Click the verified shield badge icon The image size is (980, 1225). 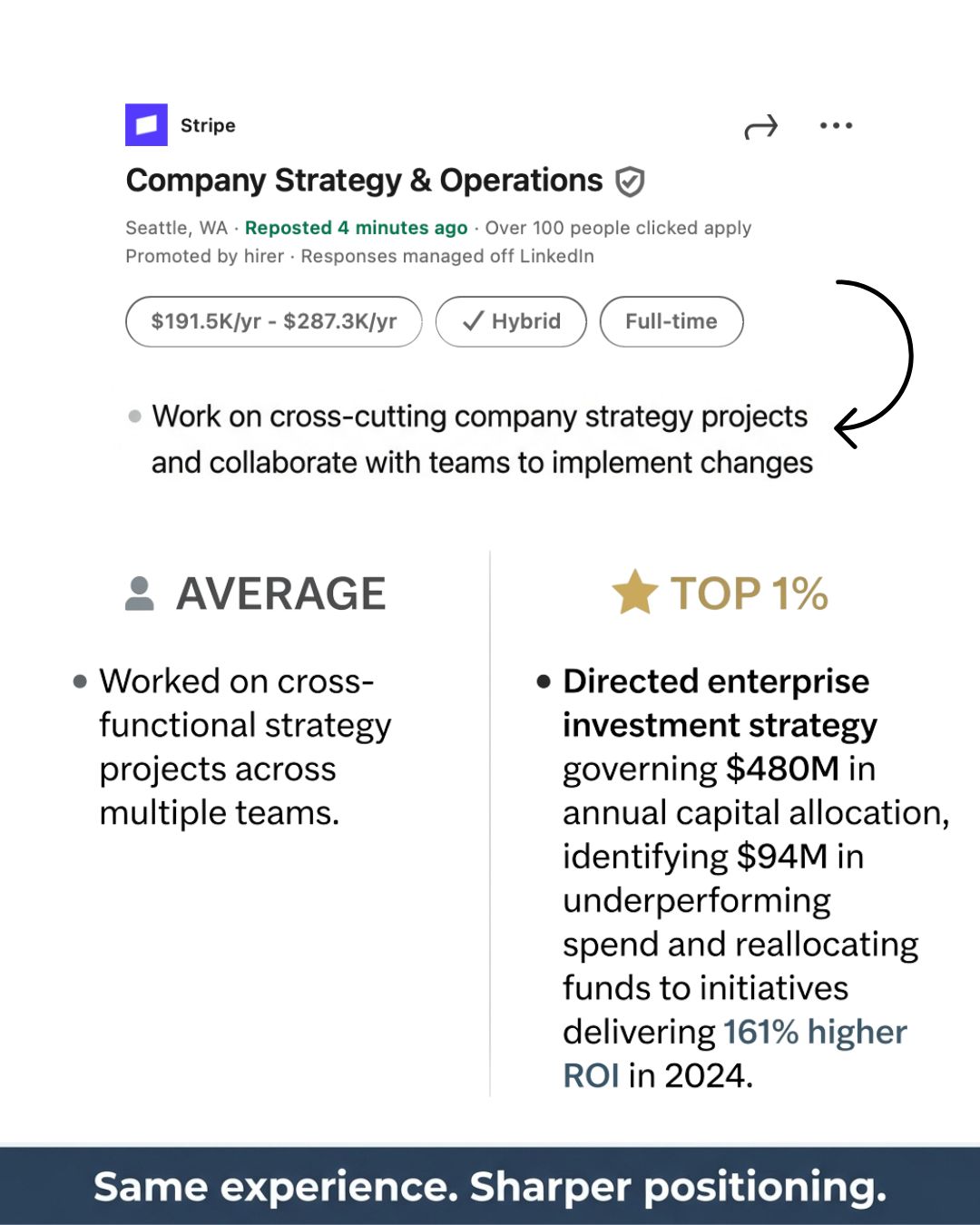630,181
